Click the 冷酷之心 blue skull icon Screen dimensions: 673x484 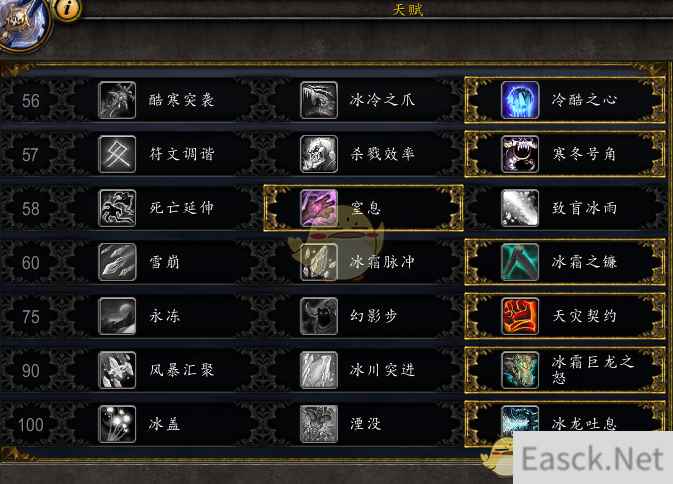click(x=520, y=100)
